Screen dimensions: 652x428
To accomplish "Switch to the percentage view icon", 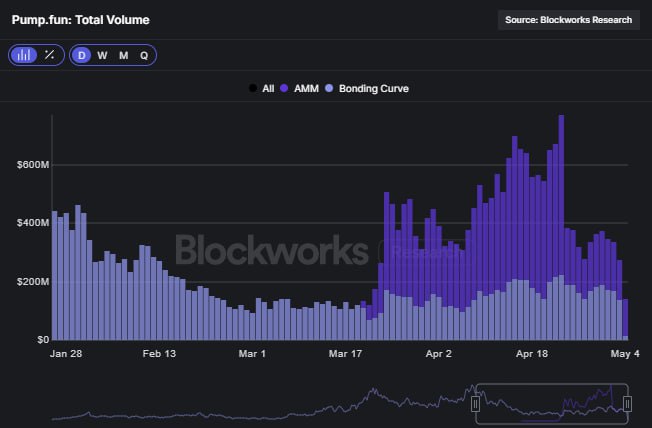I will tap(49, 55).
